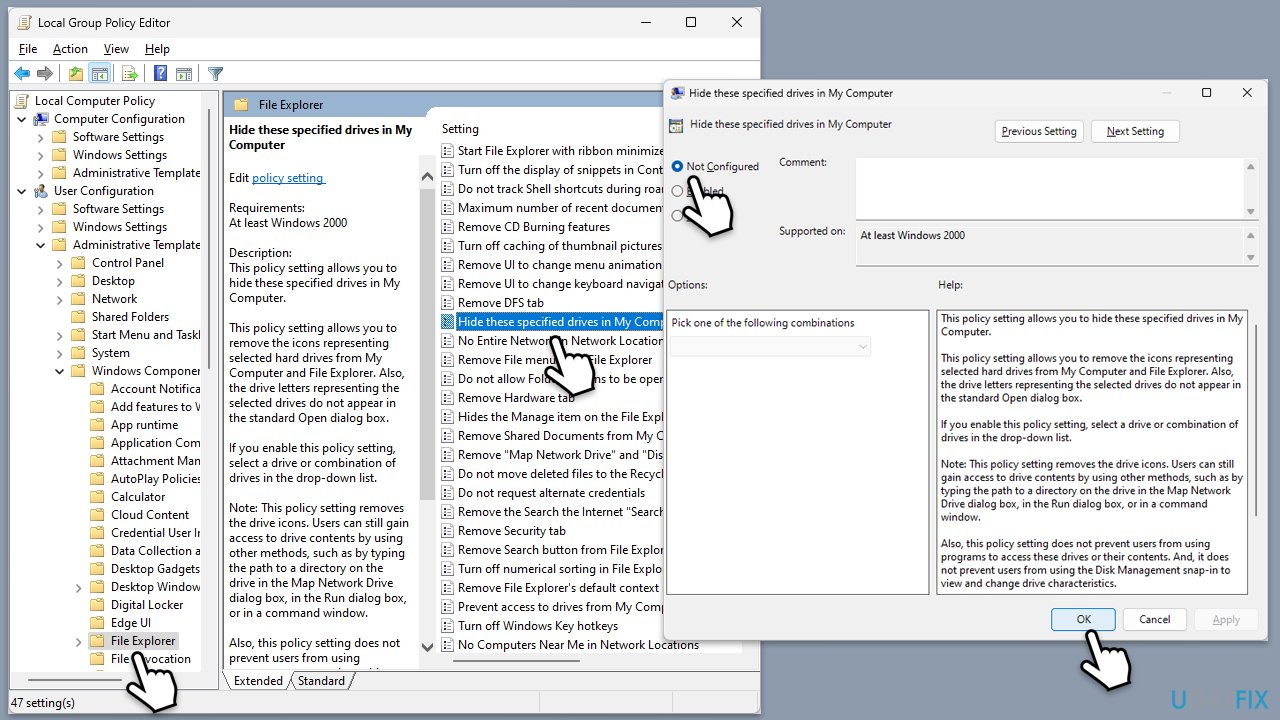
Task: Click the Forward arrow toolbar icon
Action: tap(44, 73)
